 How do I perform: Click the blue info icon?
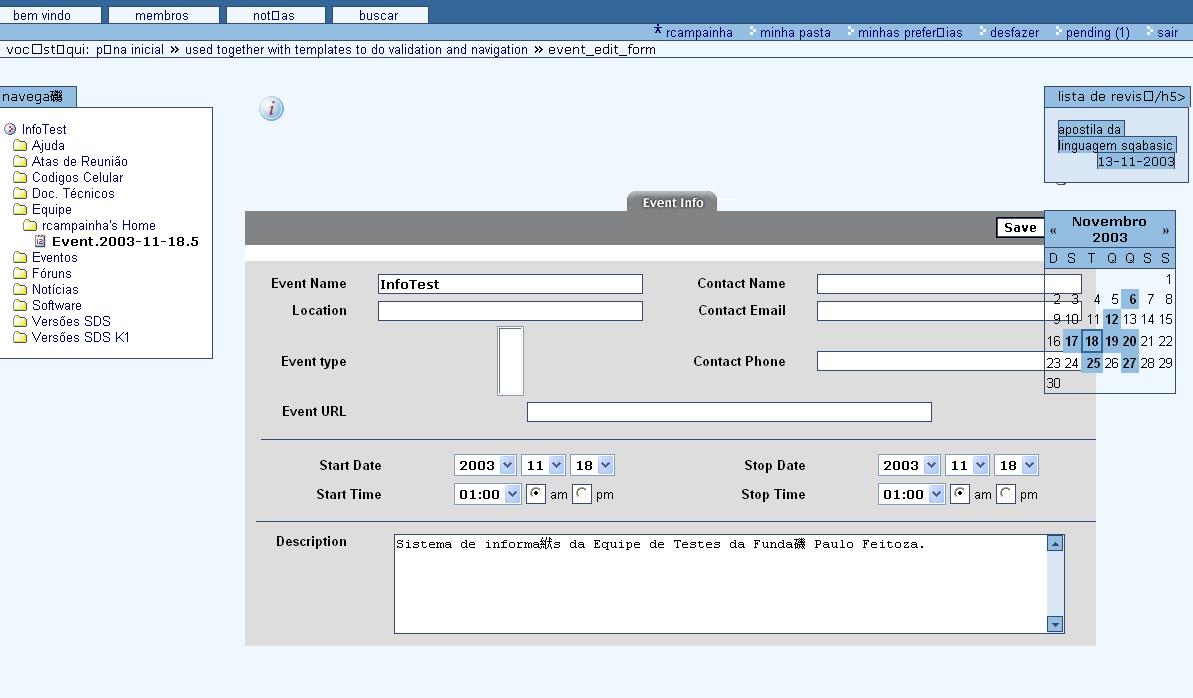tap(271, 109)
